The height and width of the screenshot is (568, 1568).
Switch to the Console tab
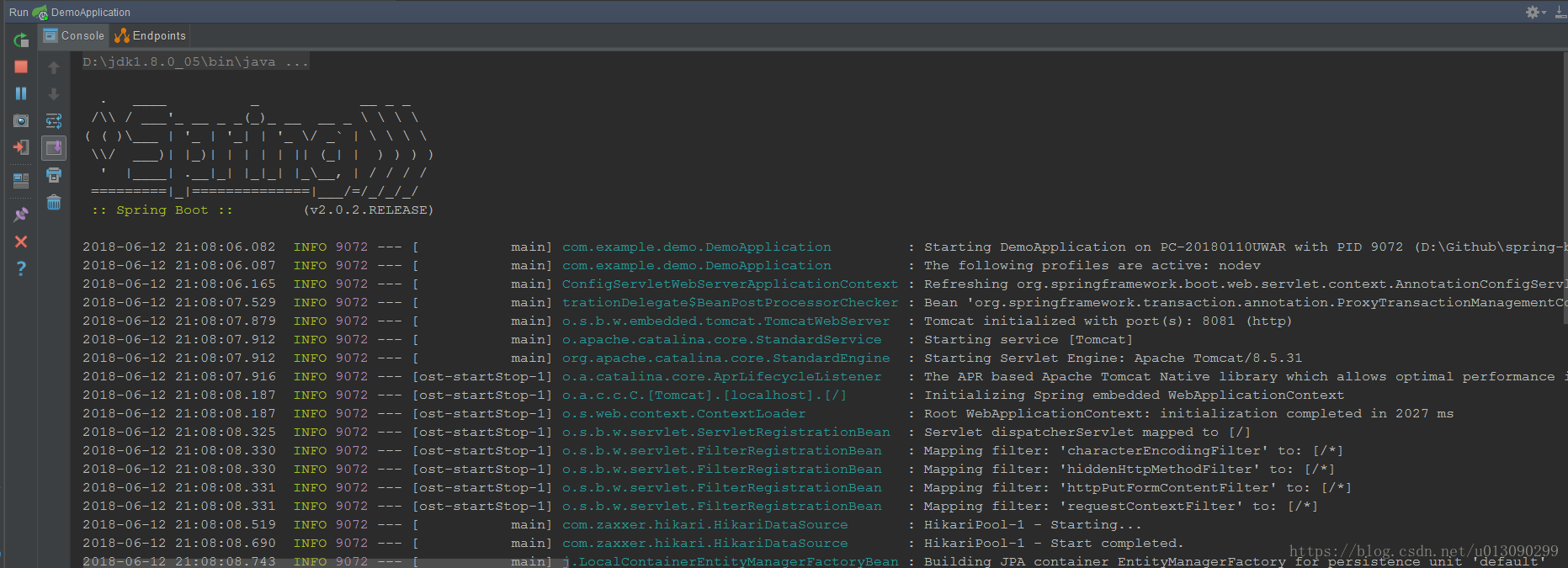pyautogui.click(x=74, y=35)
